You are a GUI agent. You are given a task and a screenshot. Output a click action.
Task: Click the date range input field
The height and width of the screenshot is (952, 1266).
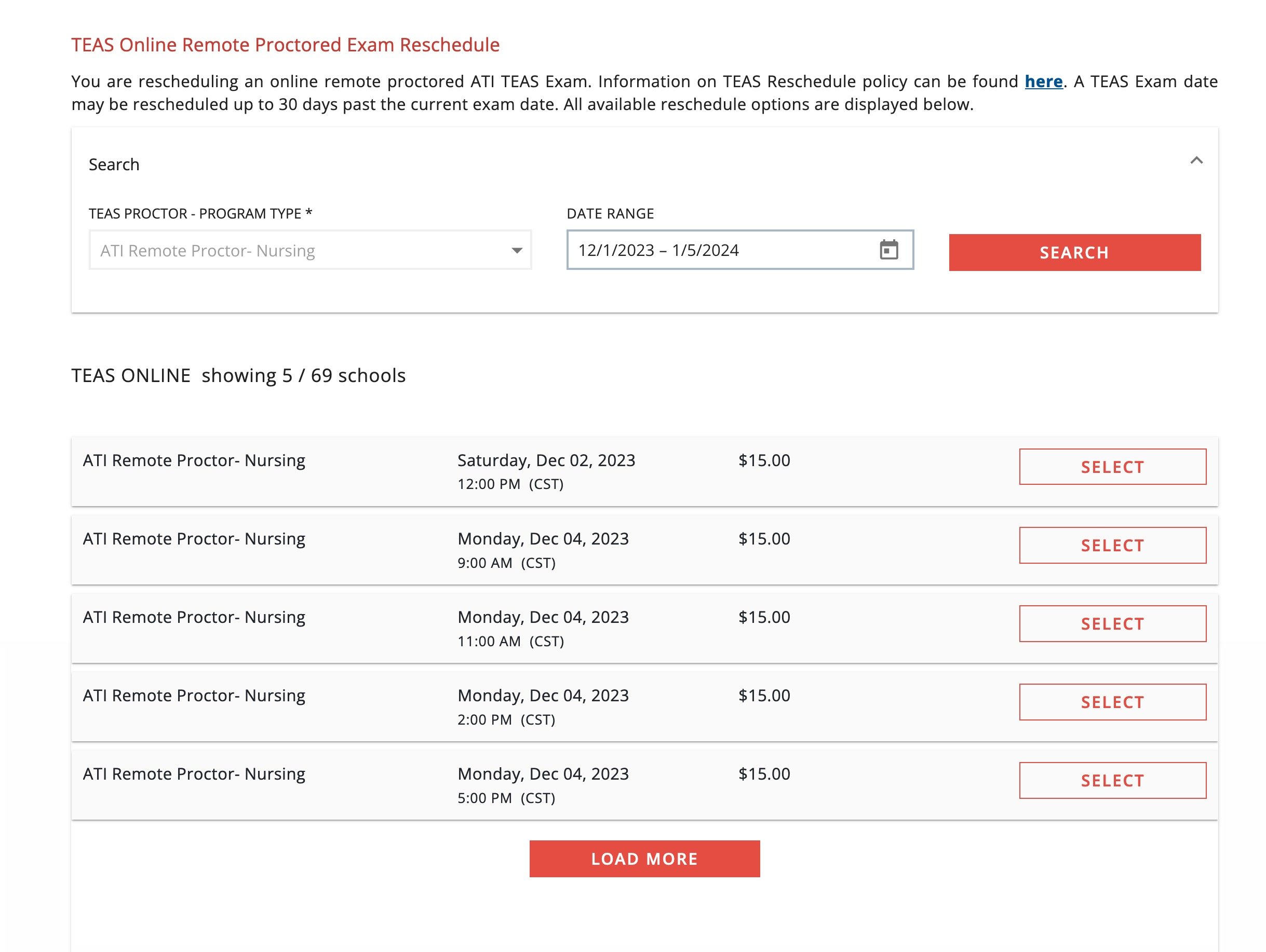740,250
